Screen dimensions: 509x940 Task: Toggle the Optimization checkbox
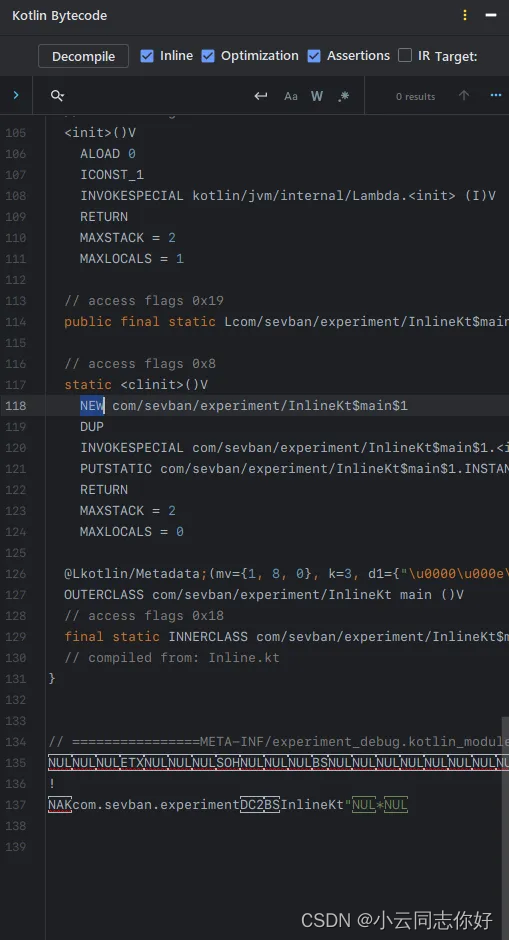click(x=208, y=56)
